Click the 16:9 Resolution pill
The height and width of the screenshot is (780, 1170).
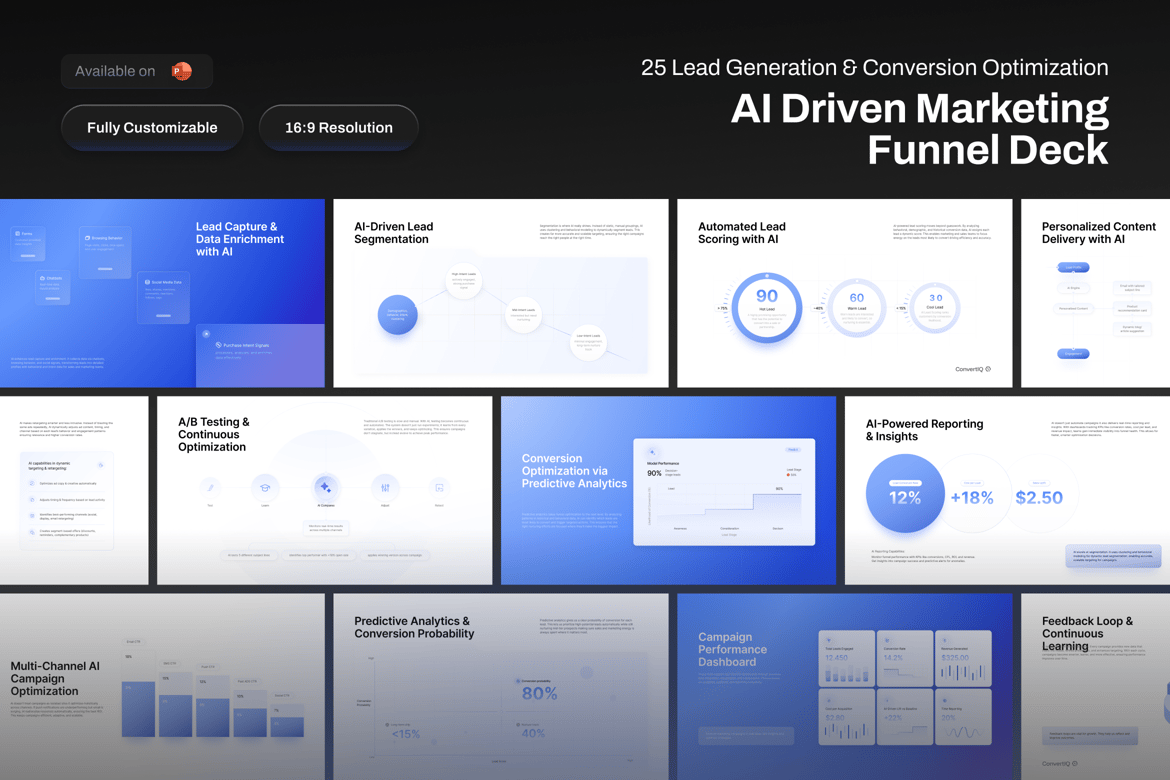339,128
